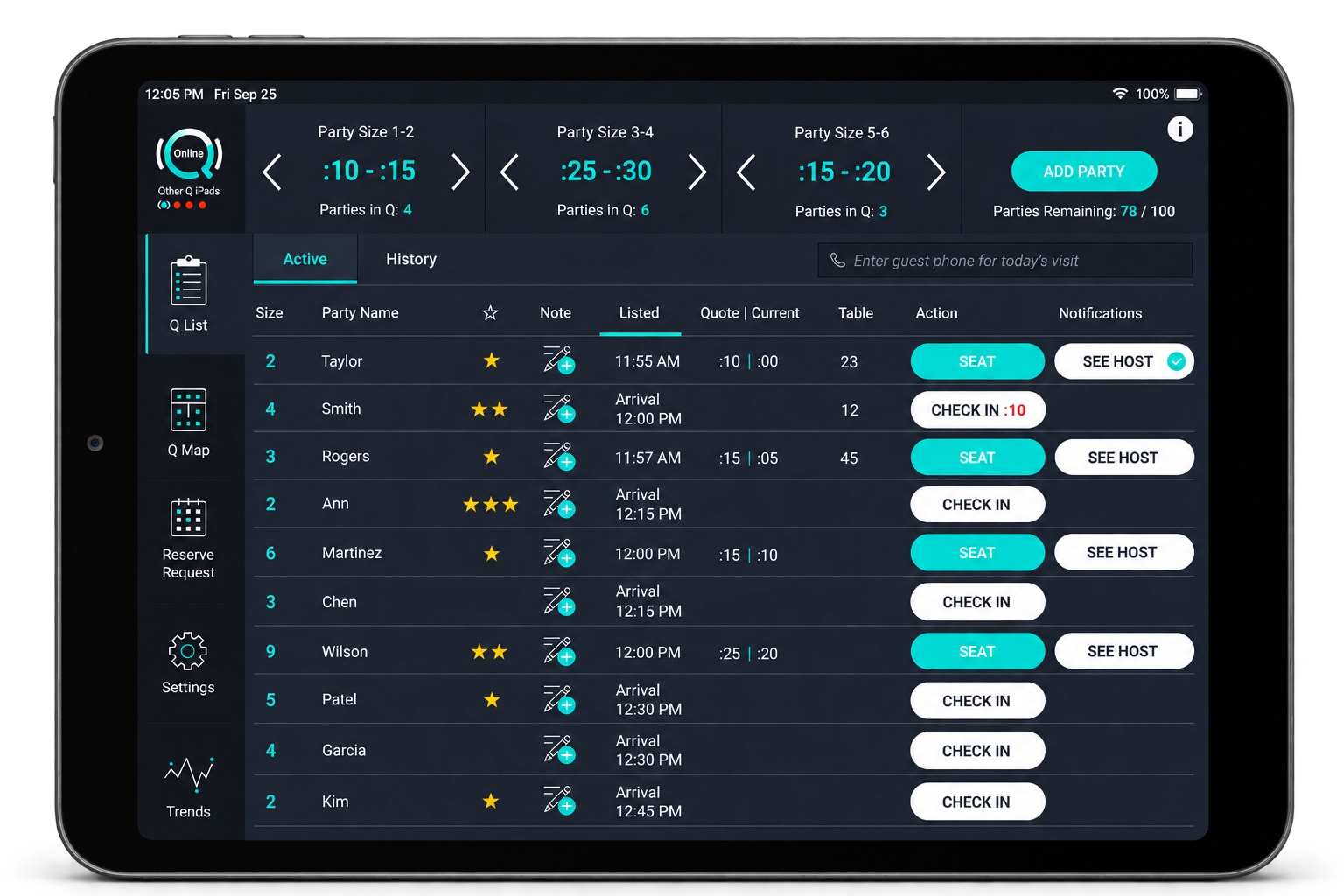Toggle See Host notification for Rogers
Image resolution: width=1344 pixels, height=896 pixels.
1123,458
